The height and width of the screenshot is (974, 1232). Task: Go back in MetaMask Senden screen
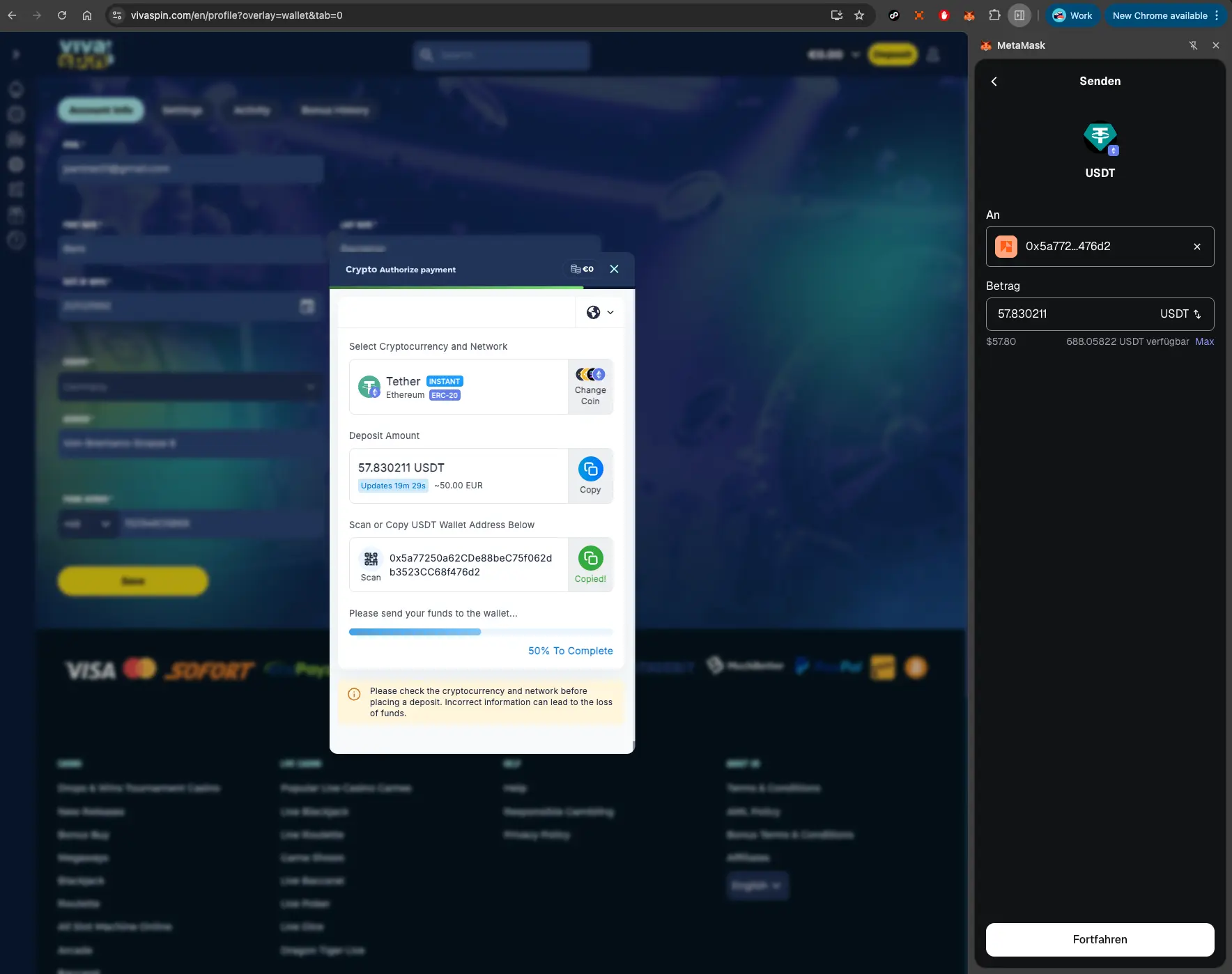[x=994, y=82]
